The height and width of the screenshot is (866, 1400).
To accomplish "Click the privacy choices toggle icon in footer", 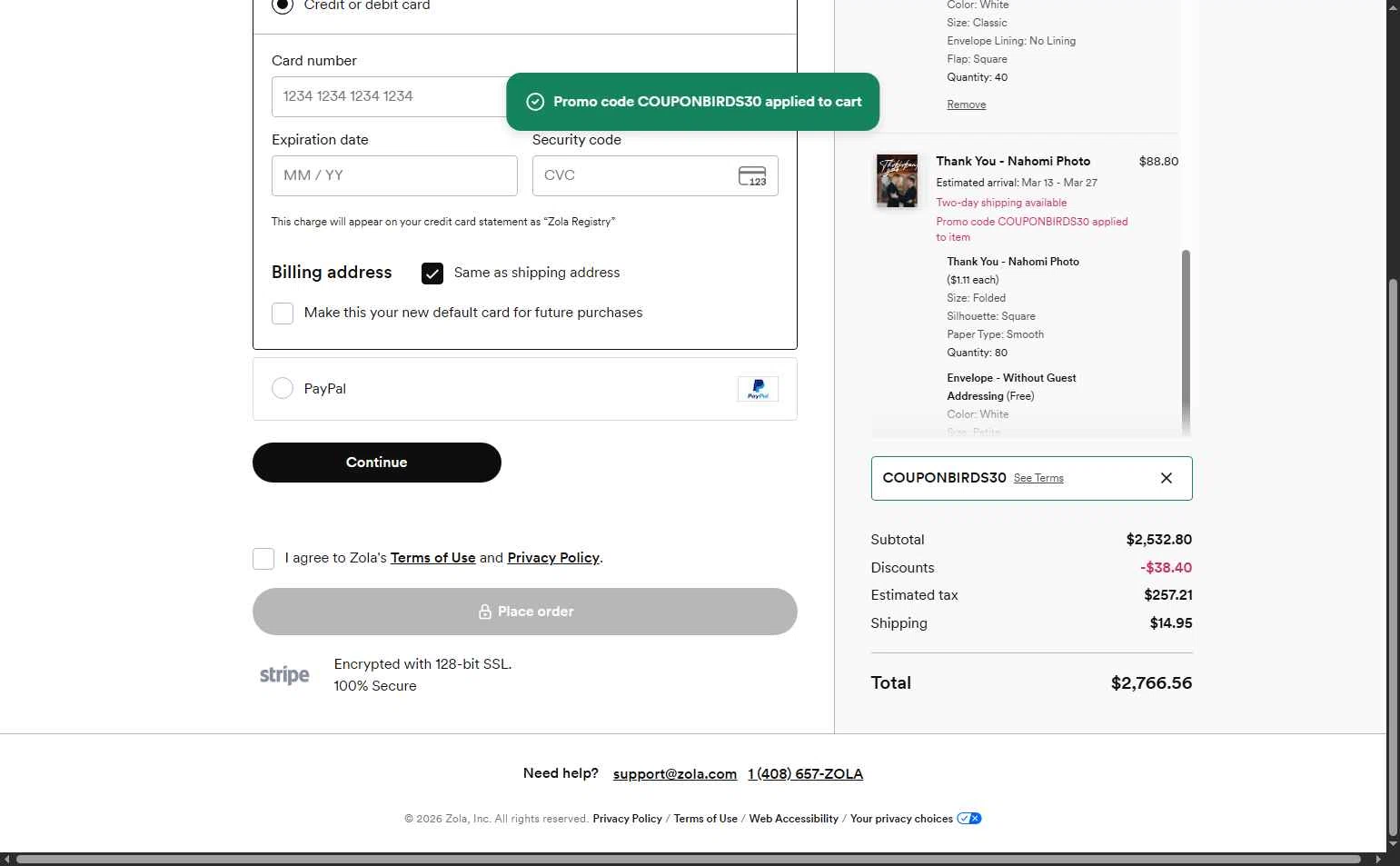I will click(969, 819).
